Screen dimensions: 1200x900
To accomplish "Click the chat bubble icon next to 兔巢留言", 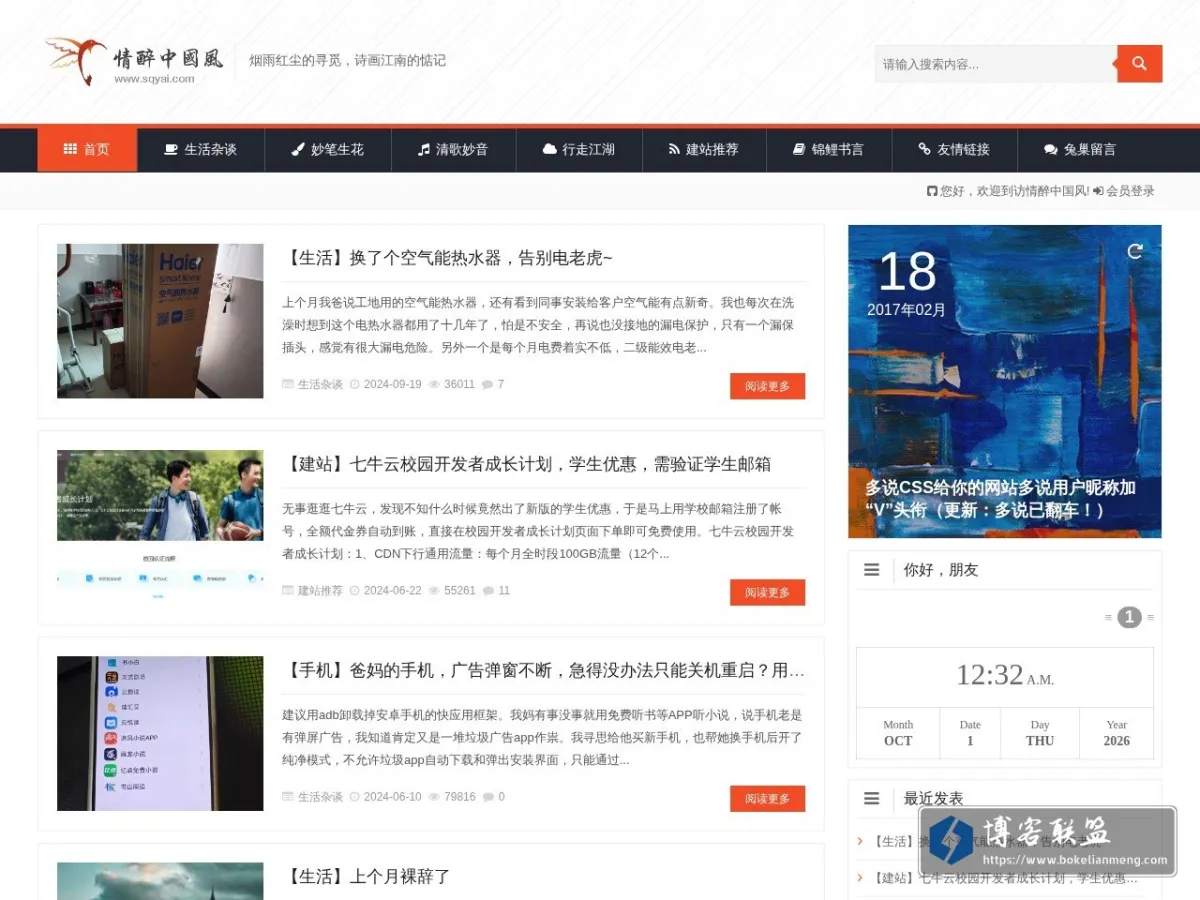I will tap(1051, 149).
